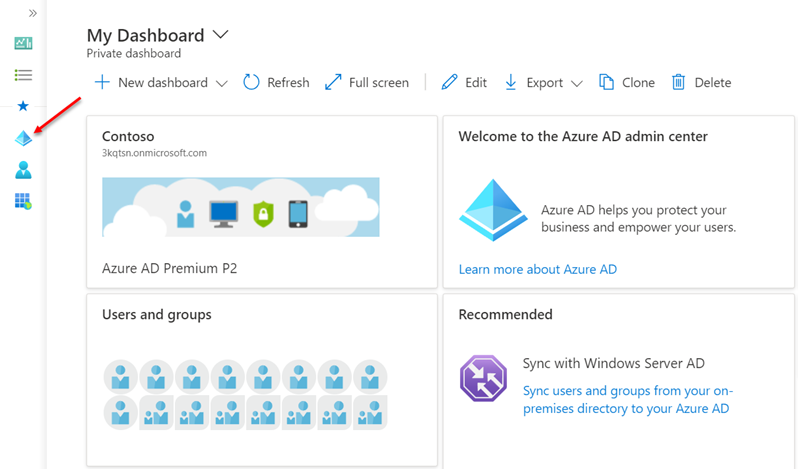This screenshot has height=469, width=798.
Task: Expand the sidebar with double chevron
Action: pos(33,13)
